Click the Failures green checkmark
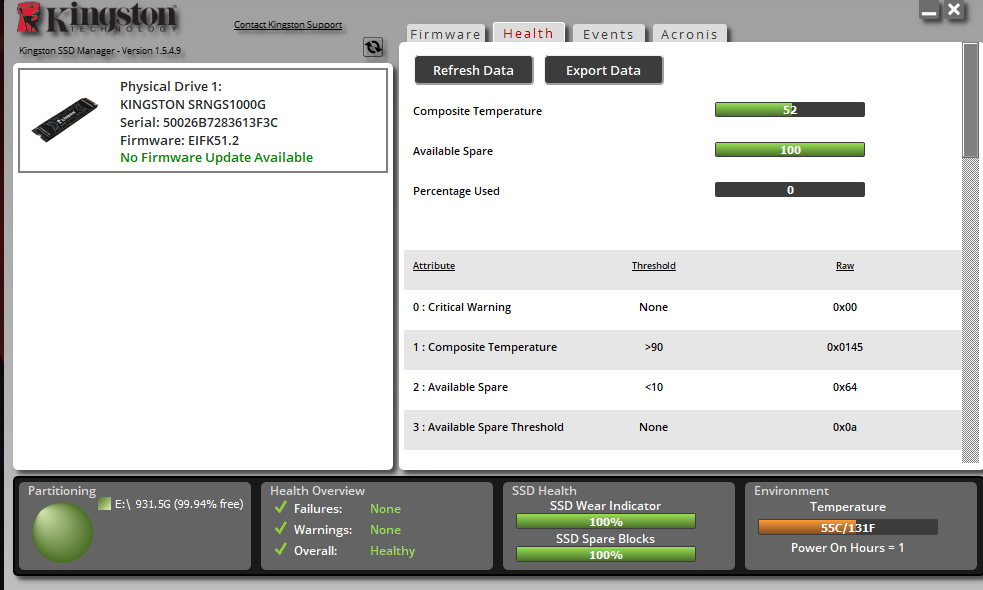Screen dimensions: 983x590 281,507
